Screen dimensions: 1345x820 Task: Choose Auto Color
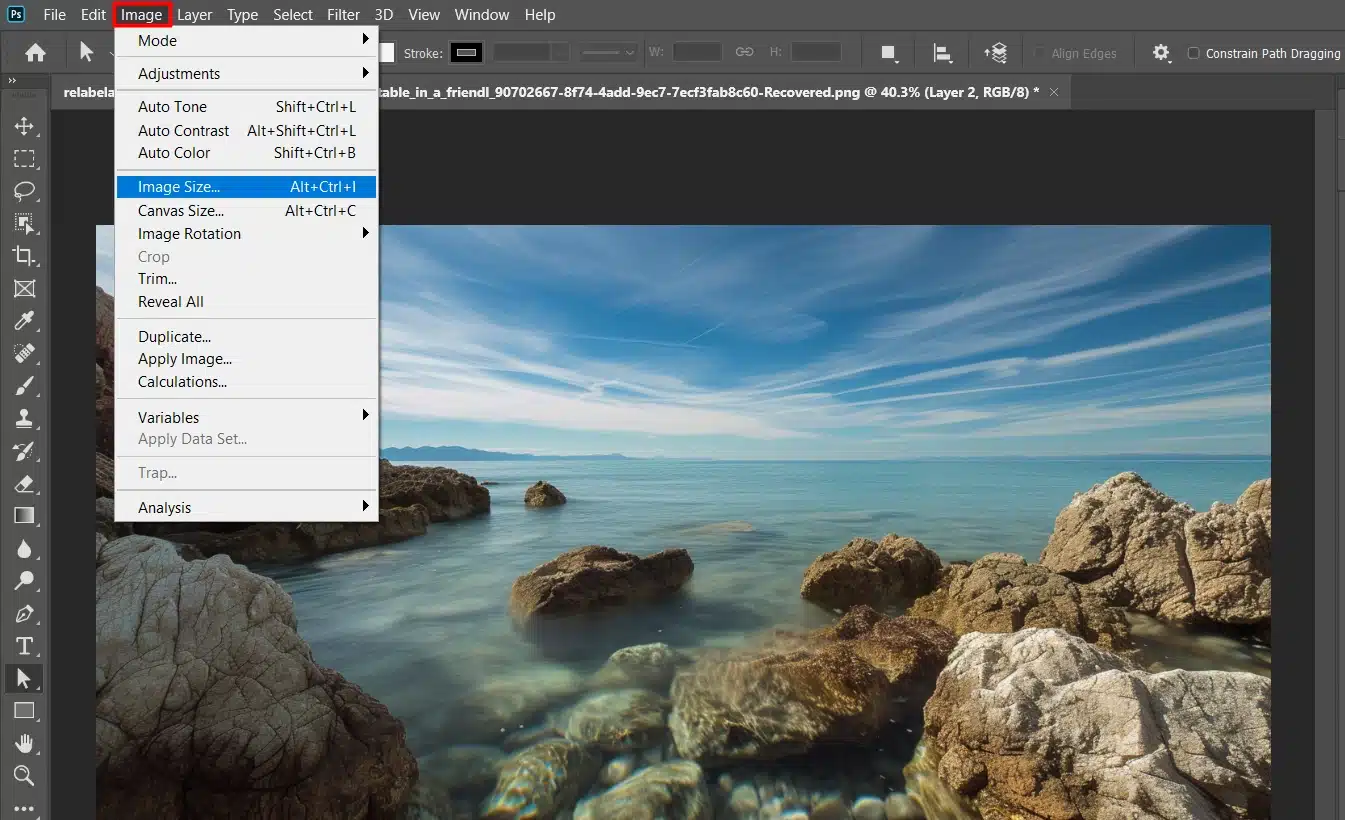tap(246, 152)
